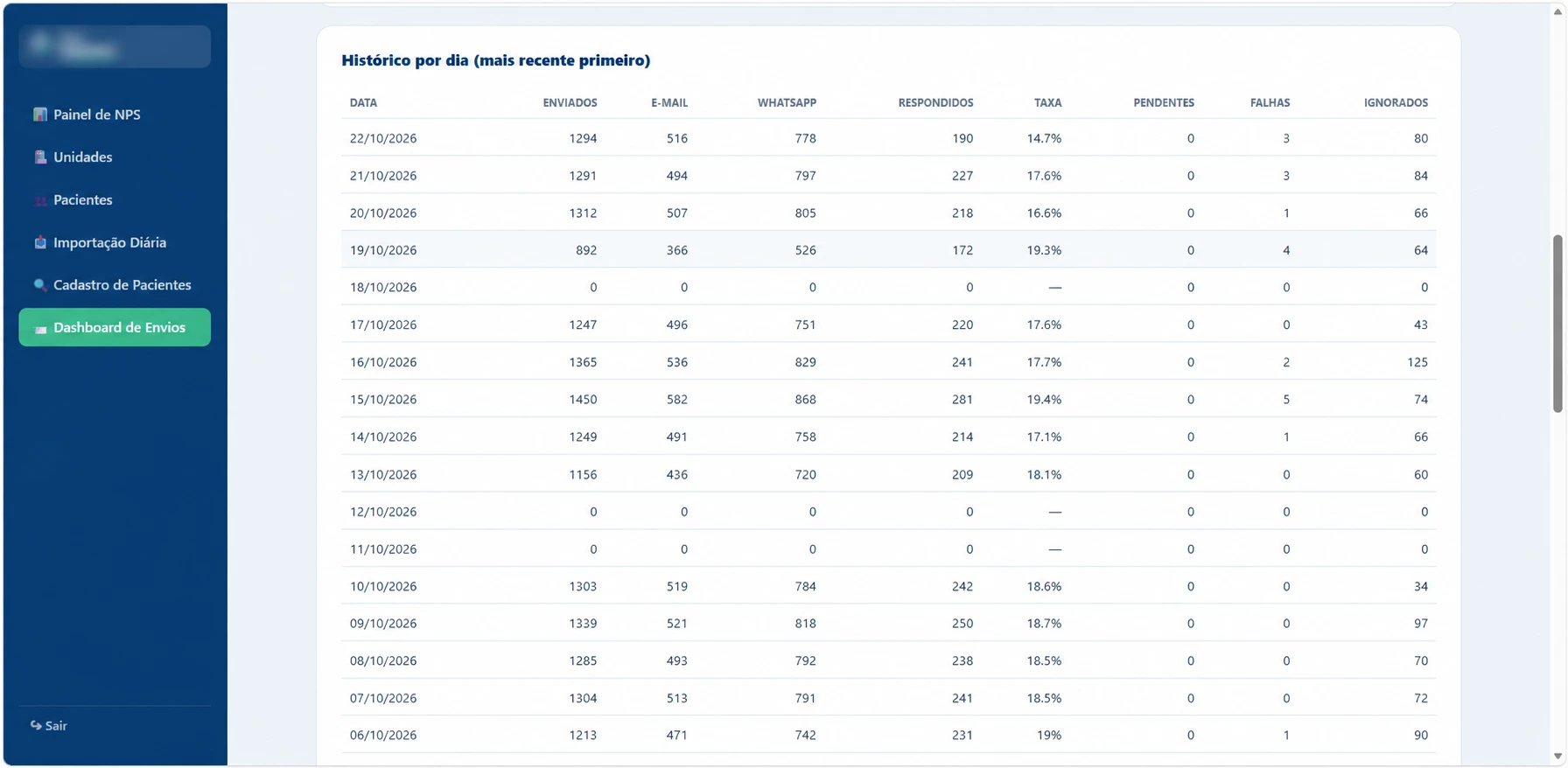The height and width of the screenshot is (768, 1568).
Task: Click the E-MAIL column header
Action: pos(669,102)
